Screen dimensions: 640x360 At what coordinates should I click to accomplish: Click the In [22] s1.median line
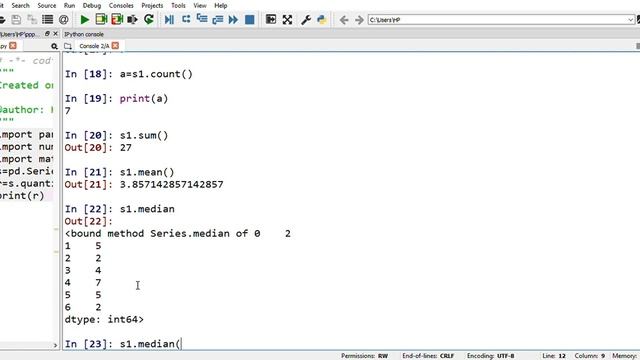coord(120,209)
